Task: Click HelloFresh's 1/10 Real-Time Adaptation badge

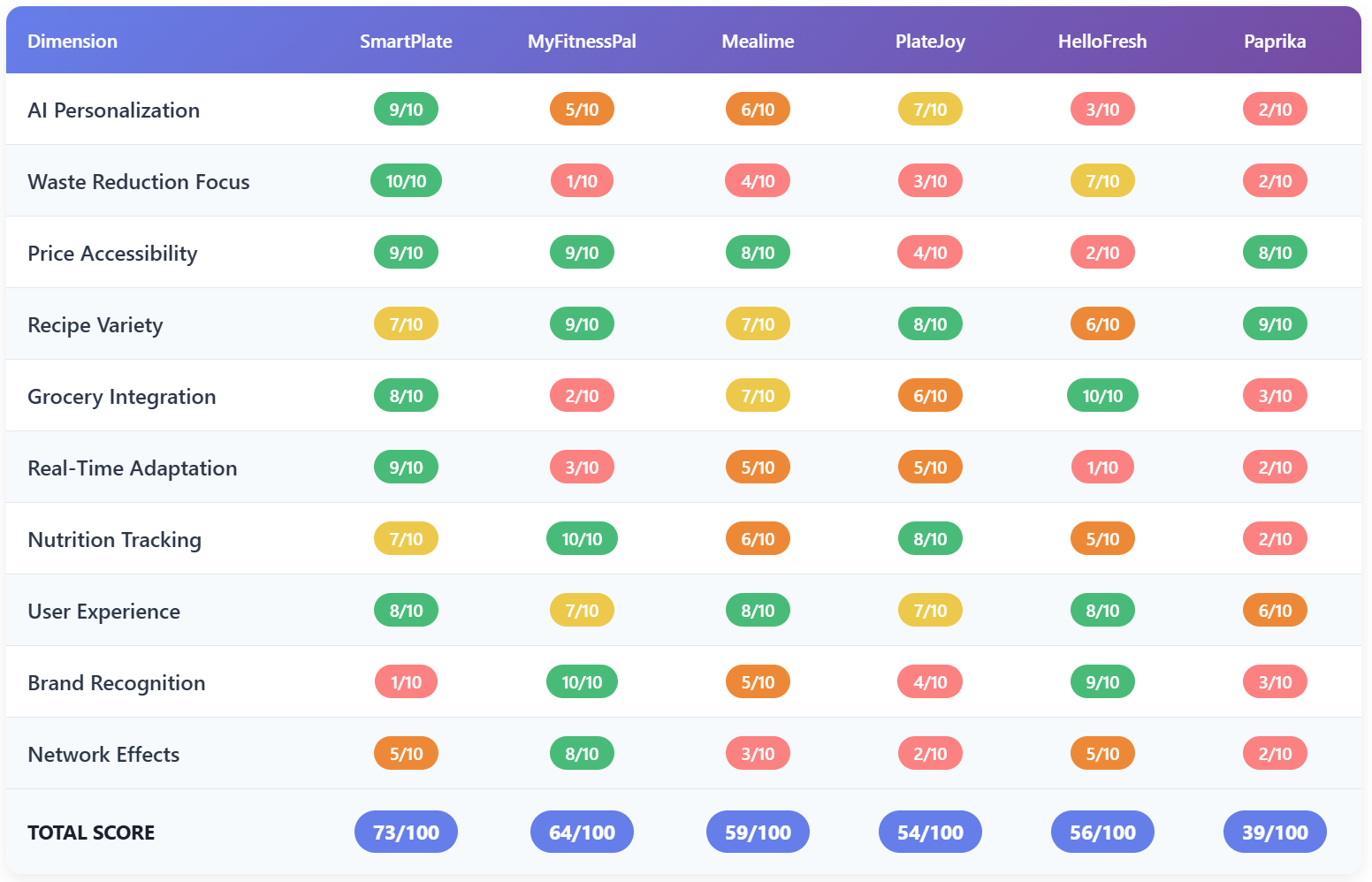Action: pyautogui.click(x=1102, y=468)
